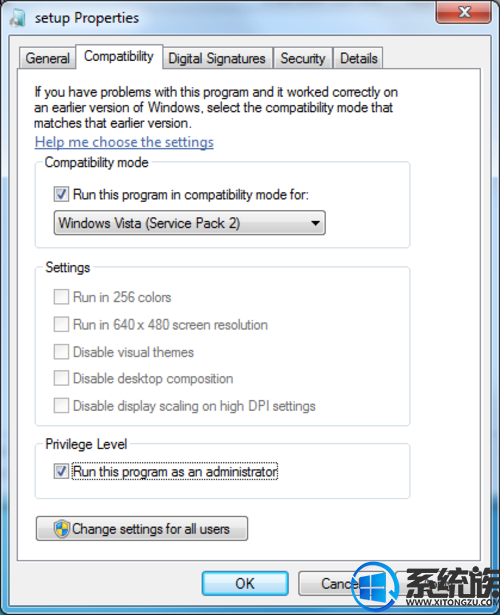The image size is (500, 615).
Task: Check Disable desktop composition box
Action: tap(61, 378)
